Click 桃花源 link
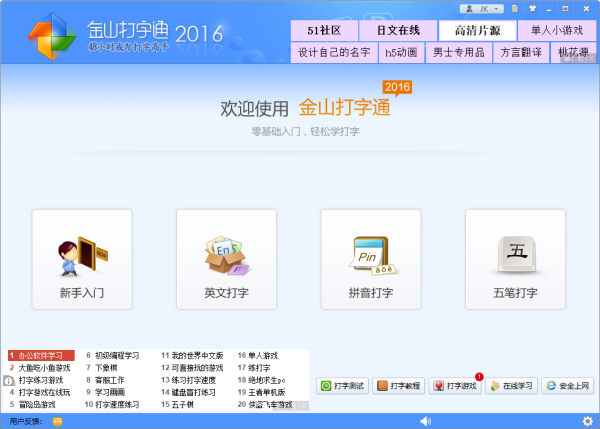This screenshot has width=600, height=429. (573, 52)
